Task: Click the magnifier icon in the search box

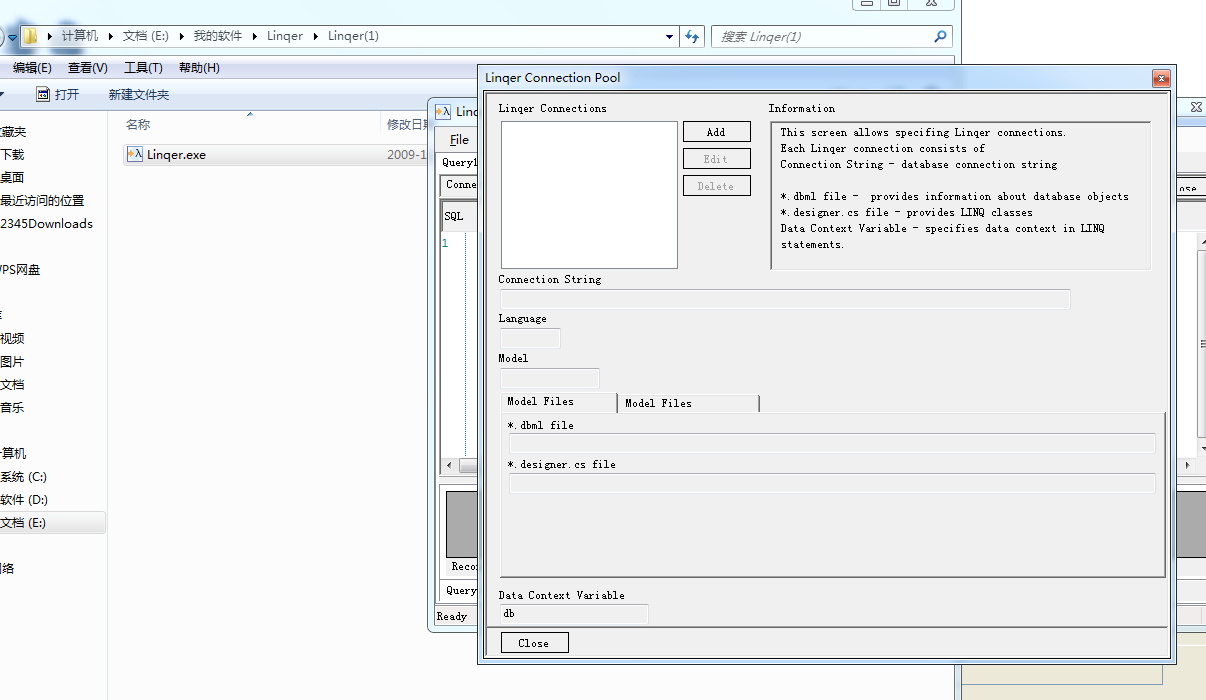Action: click(x=940, y=36)
